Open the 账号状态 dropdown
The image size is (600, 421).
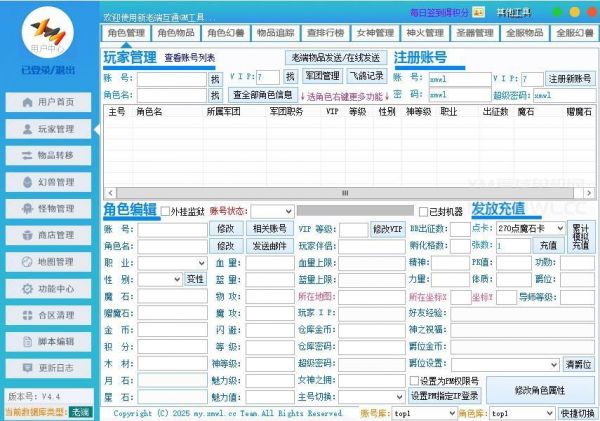tap(272, 211)
